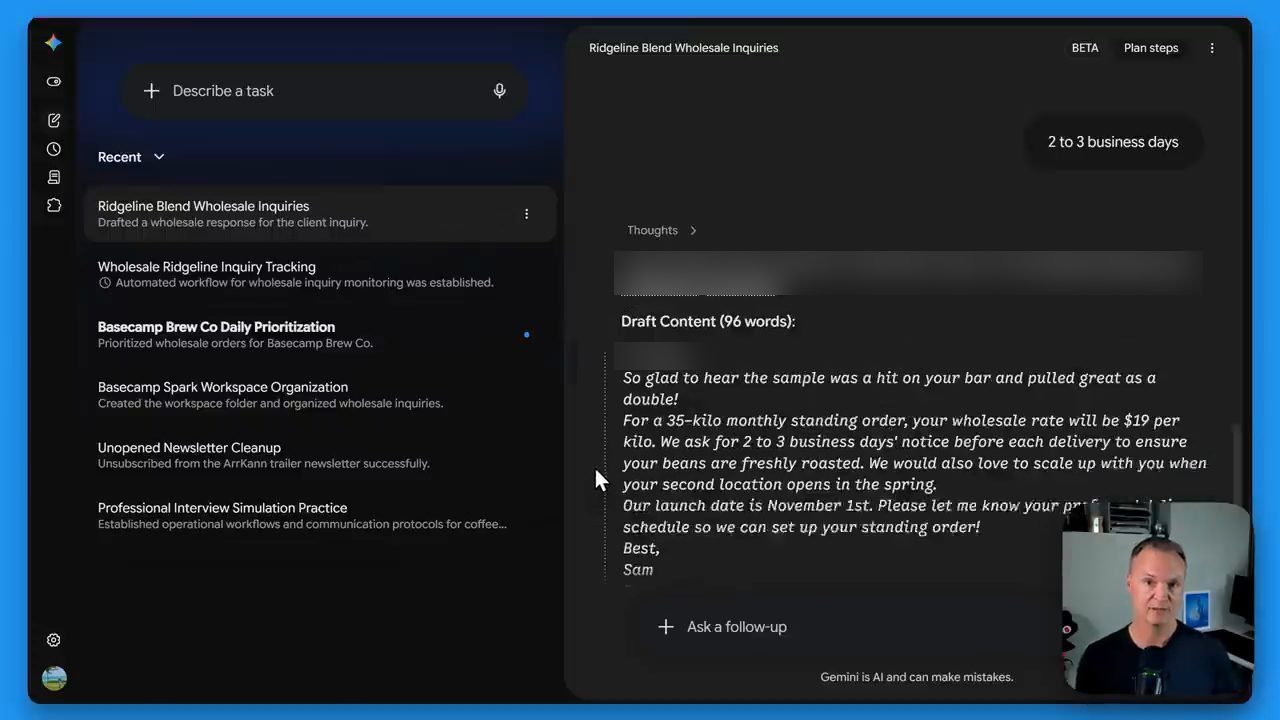Collapse the Recent list chevron
Image resolution: width=1280 pixels, height=720 pixels.
(x=159, y=157)
